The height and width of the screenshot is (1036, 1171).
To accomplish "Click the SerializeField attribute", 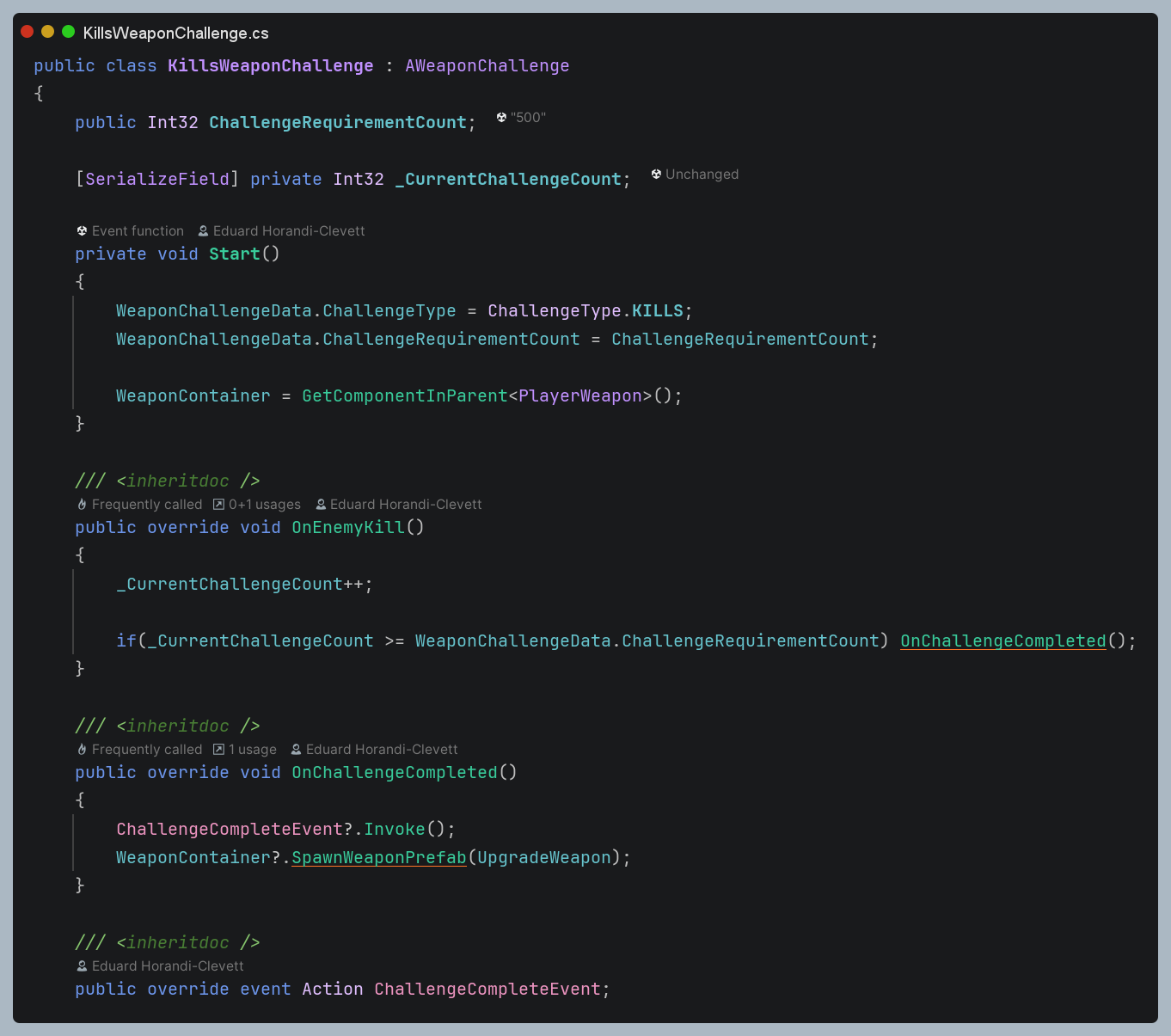I will pos(157,180).
